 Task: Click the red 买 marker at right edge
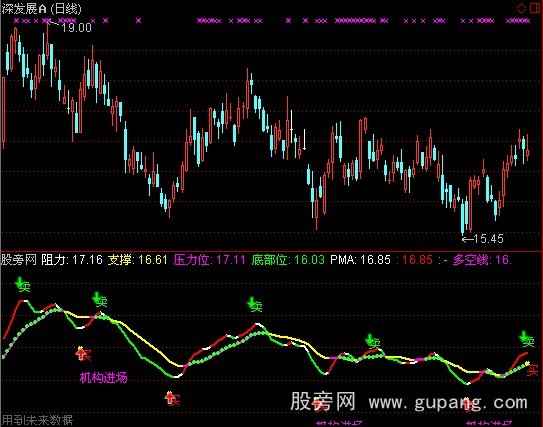coord(532,369)
